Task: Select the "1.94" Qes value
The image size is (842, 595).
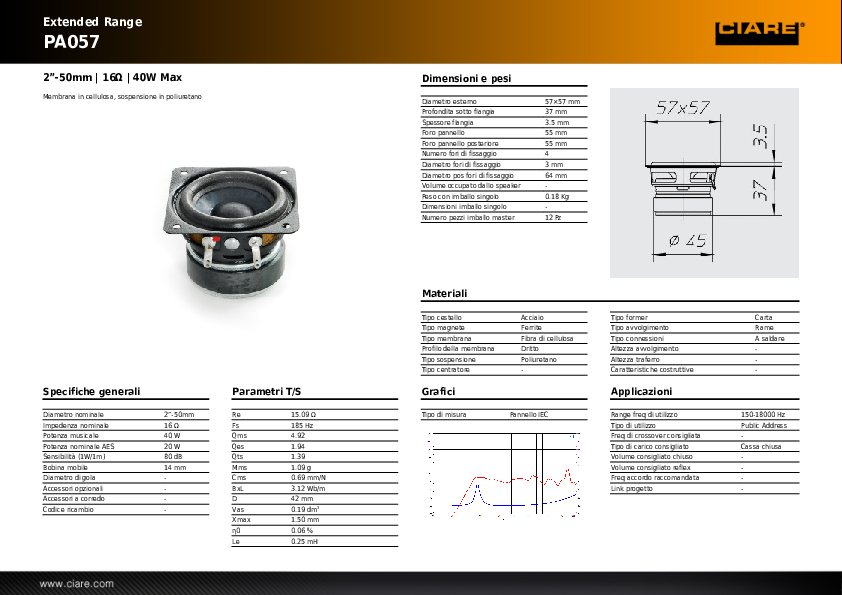Action: pos(298,446)
